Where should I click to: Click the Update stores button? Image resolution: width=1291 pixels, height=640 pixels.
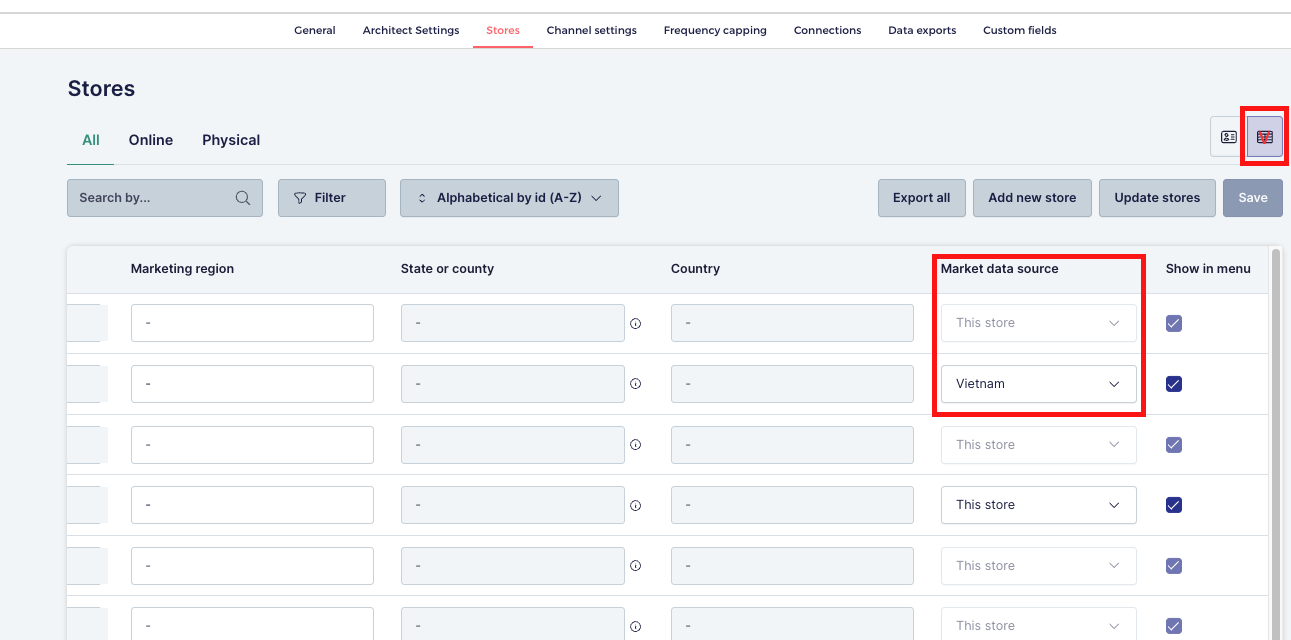pyautogui.click(x=1157, y=198)
